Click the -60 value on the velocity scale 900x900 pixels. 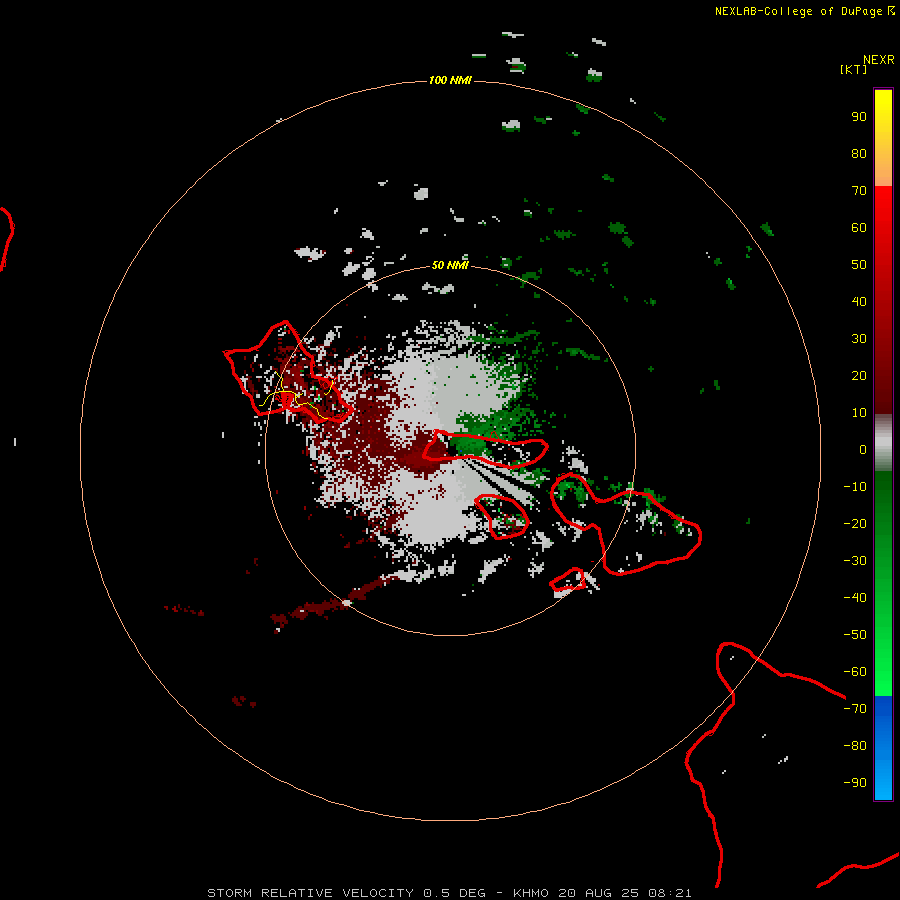[855, 672]
